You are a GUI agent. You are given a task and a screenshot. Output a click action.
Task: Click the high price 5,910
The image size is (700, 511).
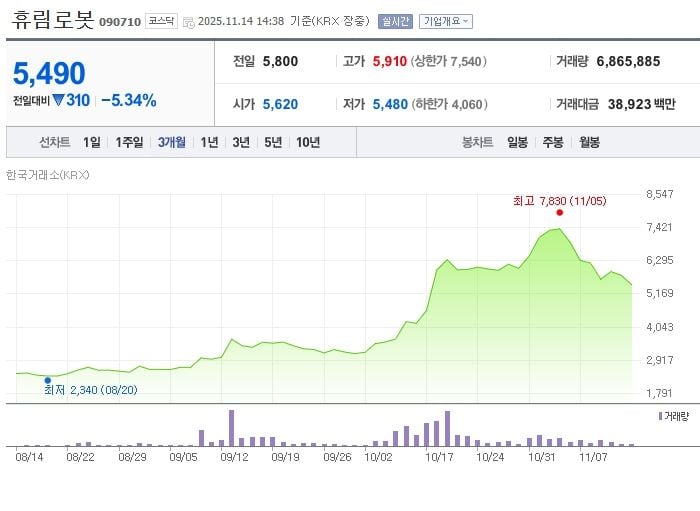click(390, 62)
